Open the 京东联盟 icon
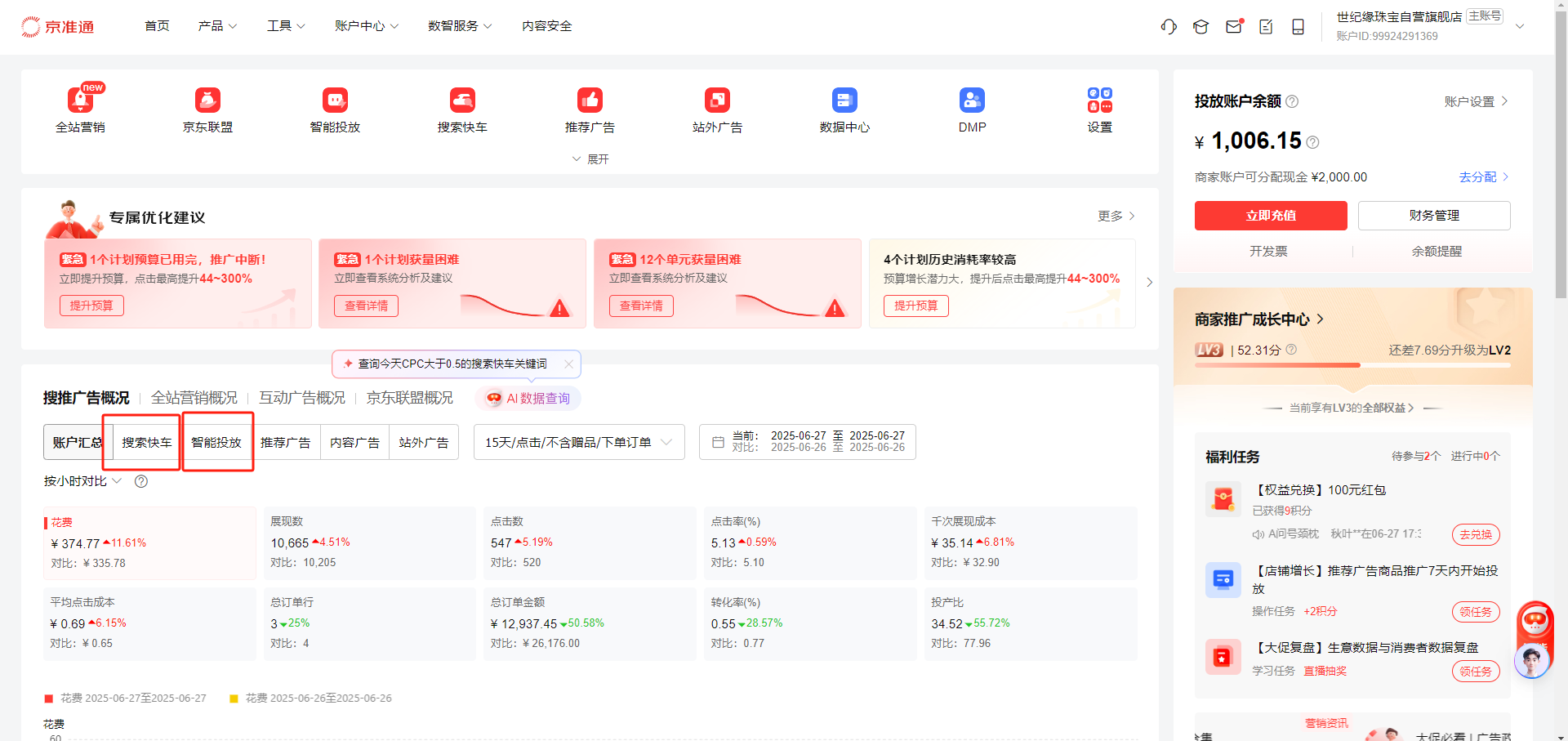Screen dimensions: 1568x741 click(207, 101)
